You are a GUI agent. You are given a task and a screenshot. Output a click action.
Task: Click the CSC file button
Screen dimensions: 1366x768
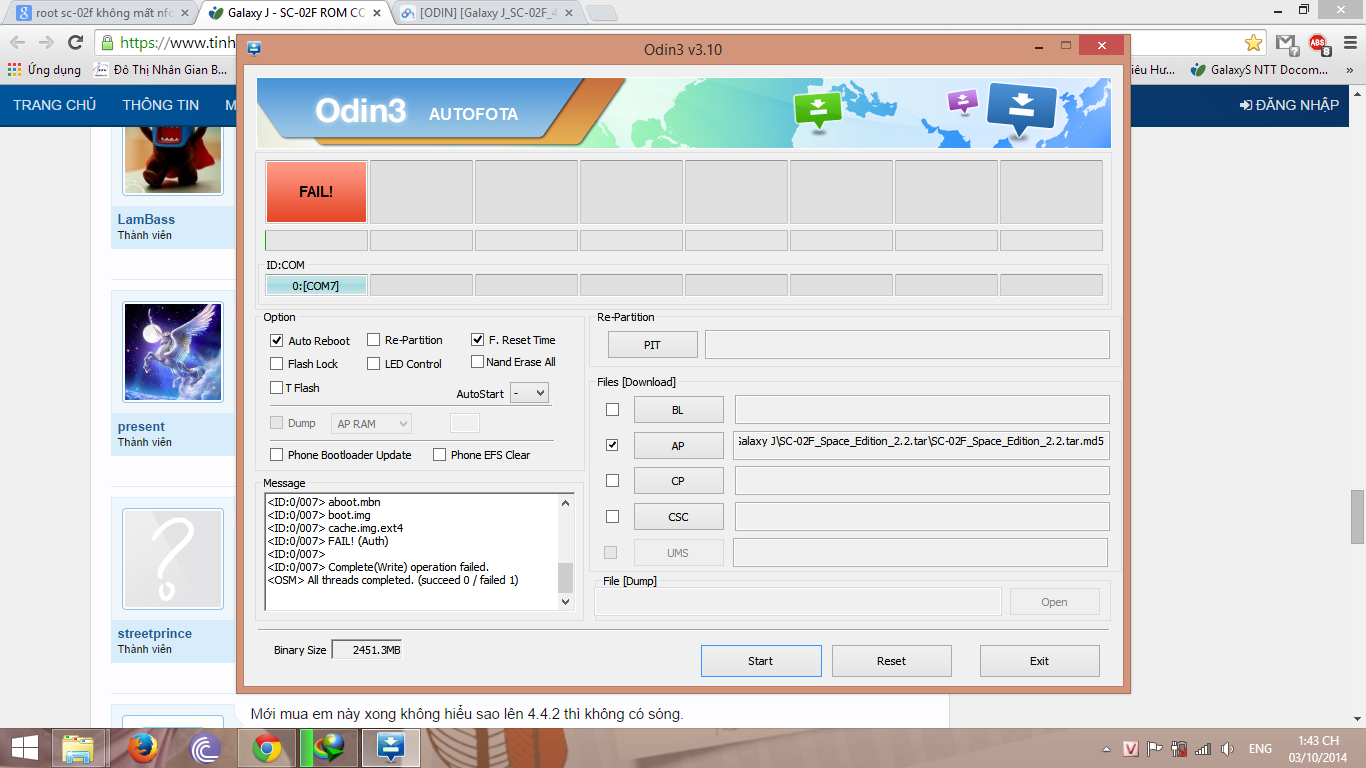pyautogui.click(x=678, y=517)
